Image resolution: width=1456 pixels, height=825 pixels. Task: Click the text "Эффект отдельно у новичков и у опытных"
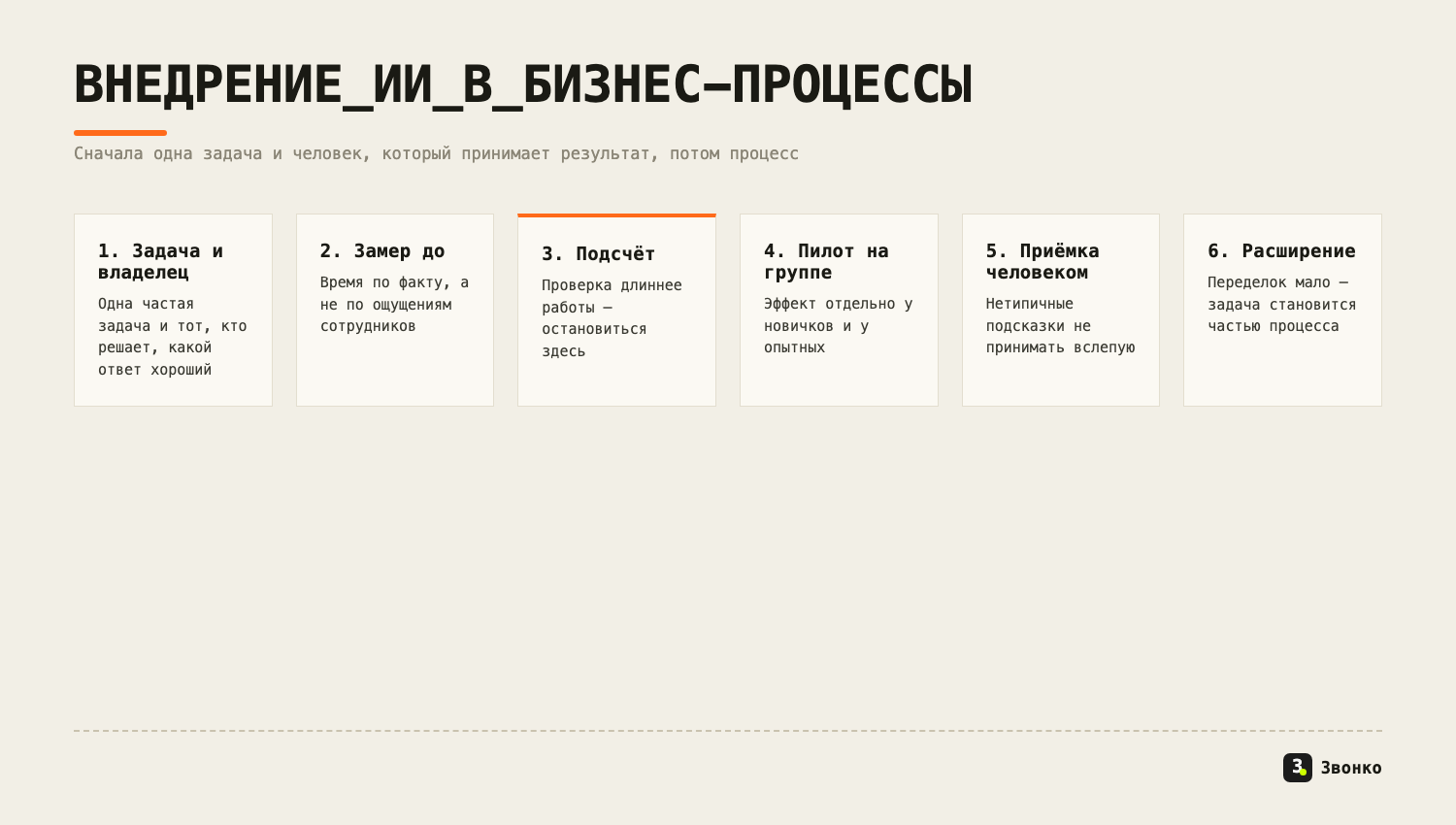(839, 326)
